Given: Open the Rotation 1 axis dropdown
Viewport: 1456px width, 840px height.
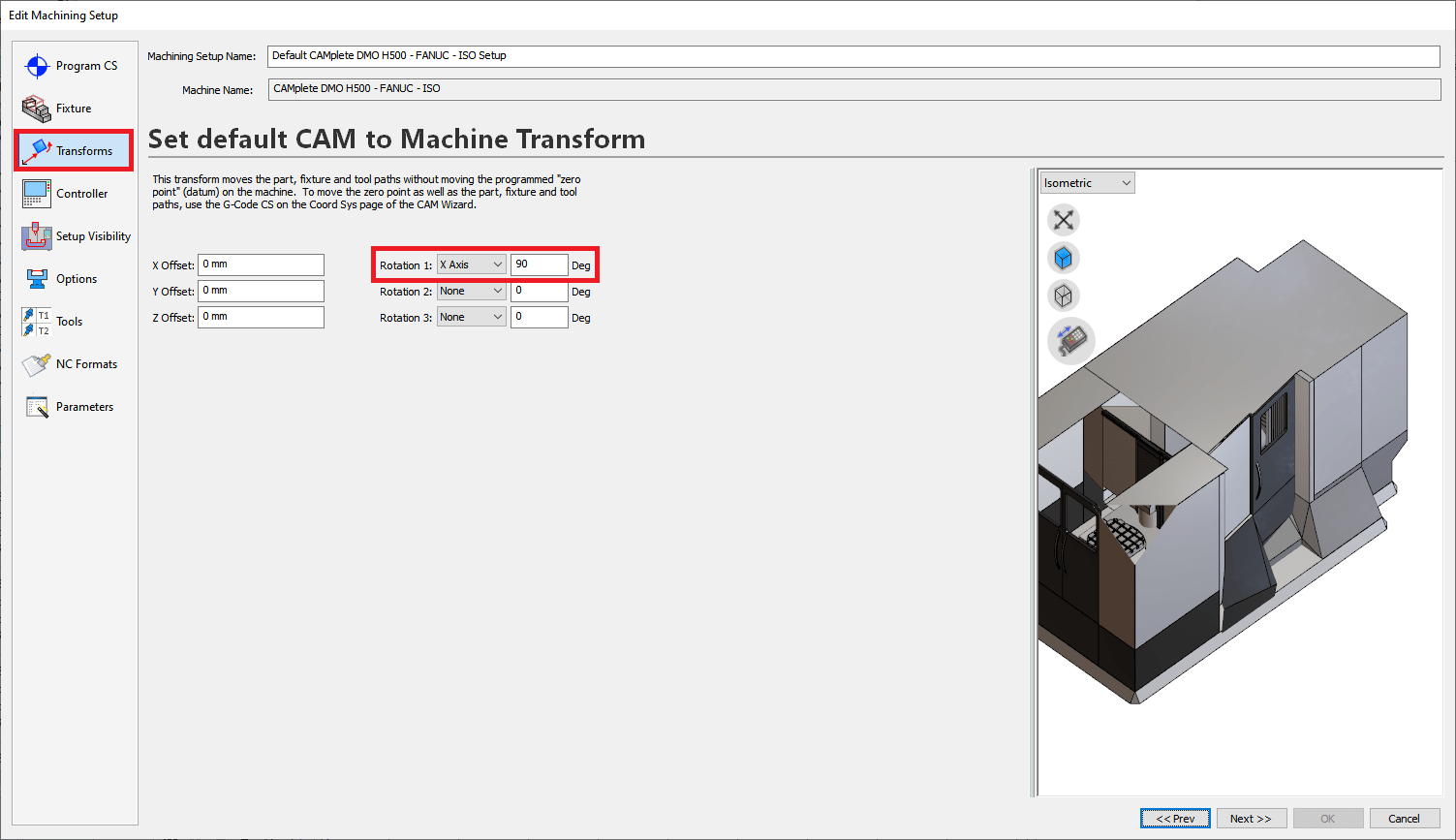Looking at the screenshot, I should pos(471,264).
